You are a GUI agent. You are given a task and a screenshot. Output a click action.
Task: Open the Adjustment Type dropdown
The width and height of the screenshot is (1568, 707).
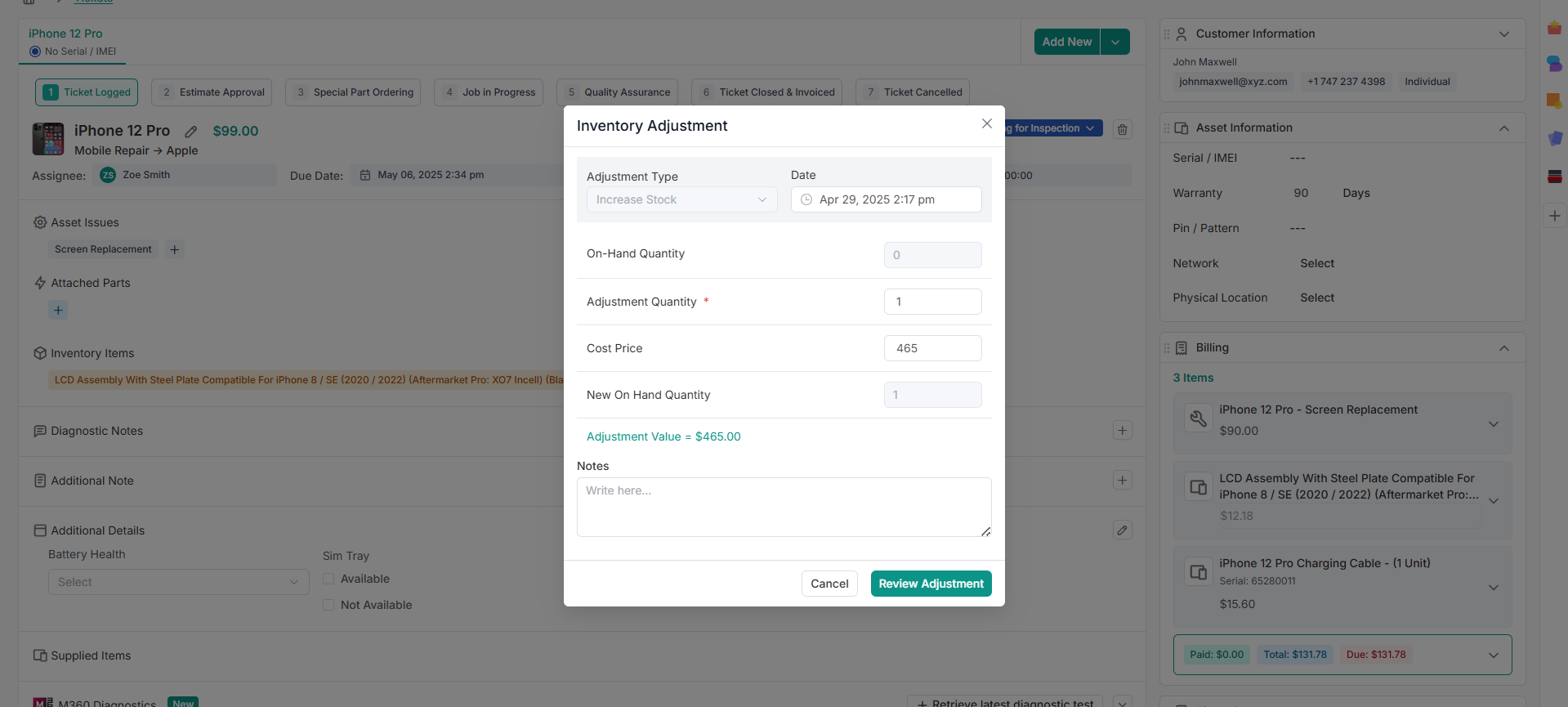[681, 199]
